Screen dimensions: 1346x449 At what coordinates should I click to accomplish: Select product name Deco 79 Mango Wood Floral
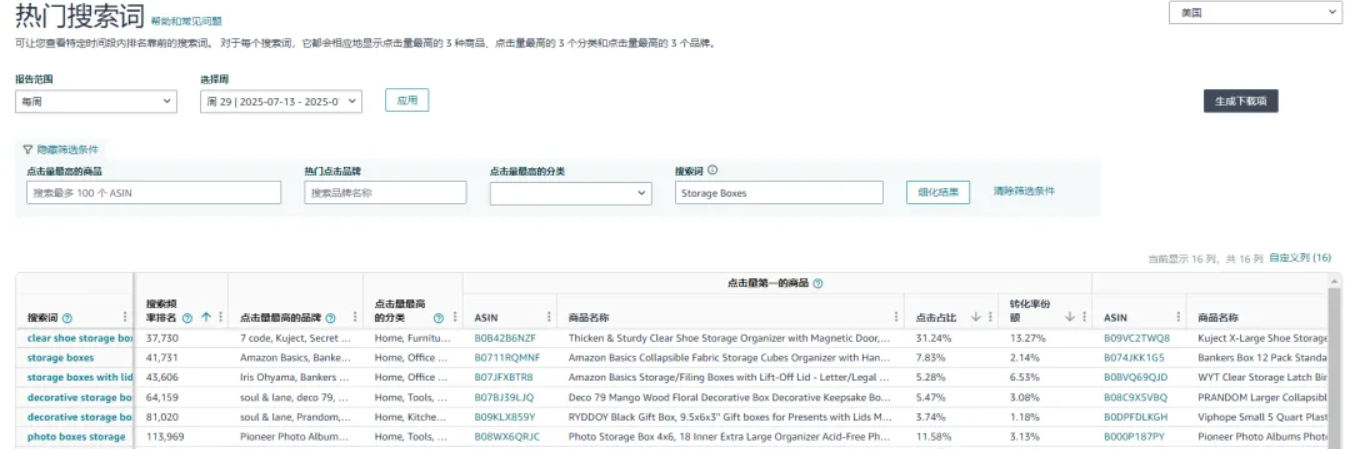point(729,397)
